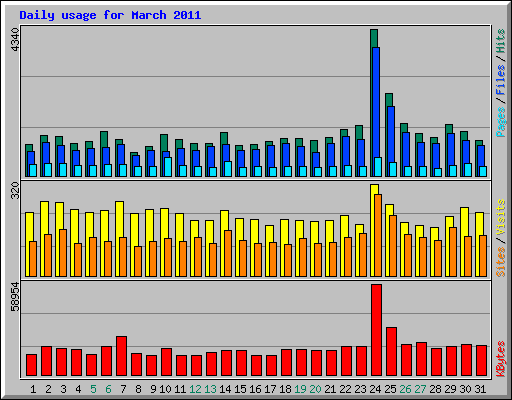Click the 58954 axis value
Image resolution: width=512 pixels, height=400 pixels.
click(15, 296)
